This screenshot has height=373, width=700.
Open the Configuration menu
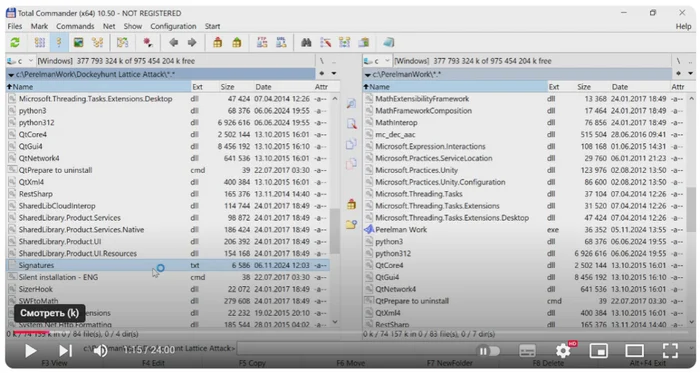173,26
